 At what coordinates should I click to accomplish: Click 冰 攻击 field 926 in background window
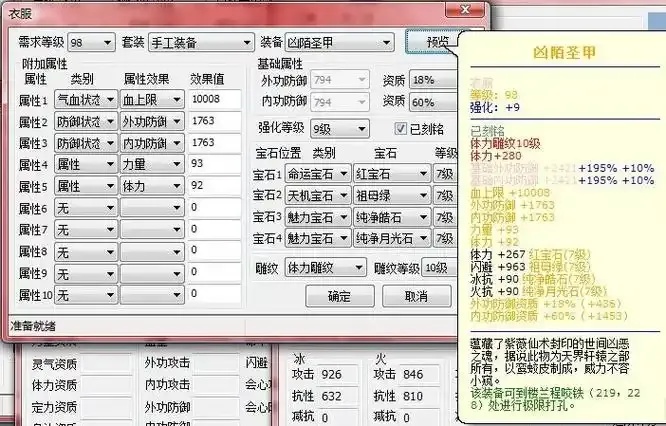[337, 374]
